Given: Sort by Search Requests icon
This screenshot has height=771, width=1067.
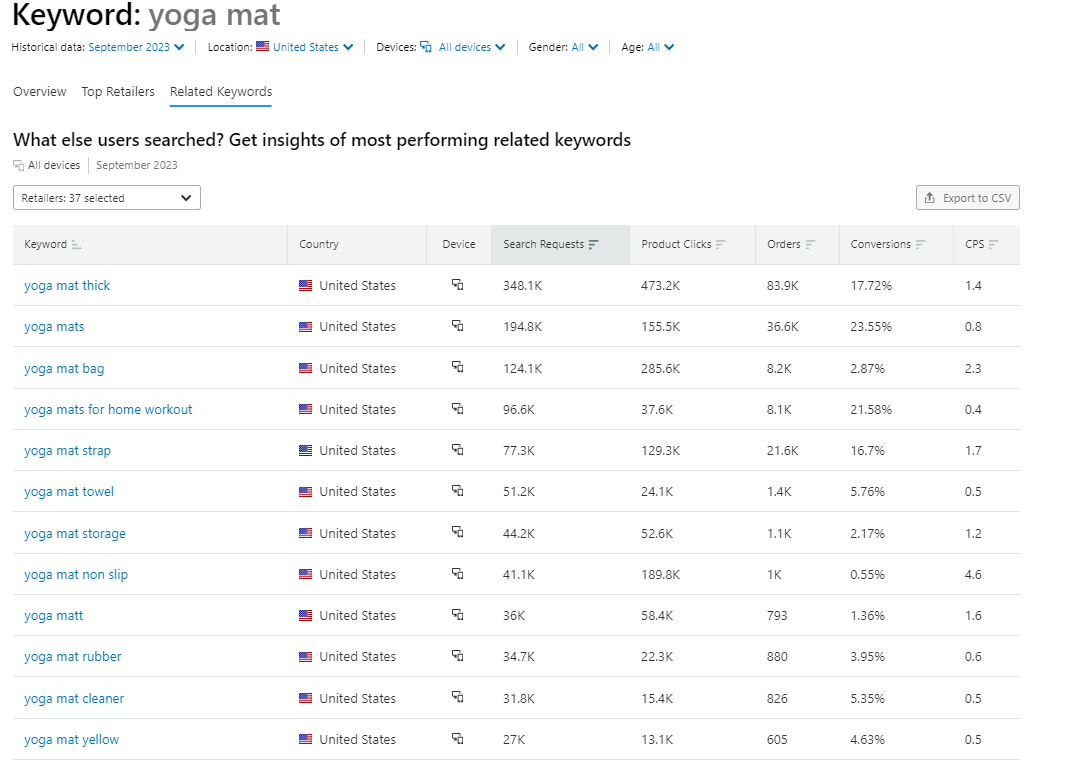Looking at the screenshot, I should [x=593, y=244].
